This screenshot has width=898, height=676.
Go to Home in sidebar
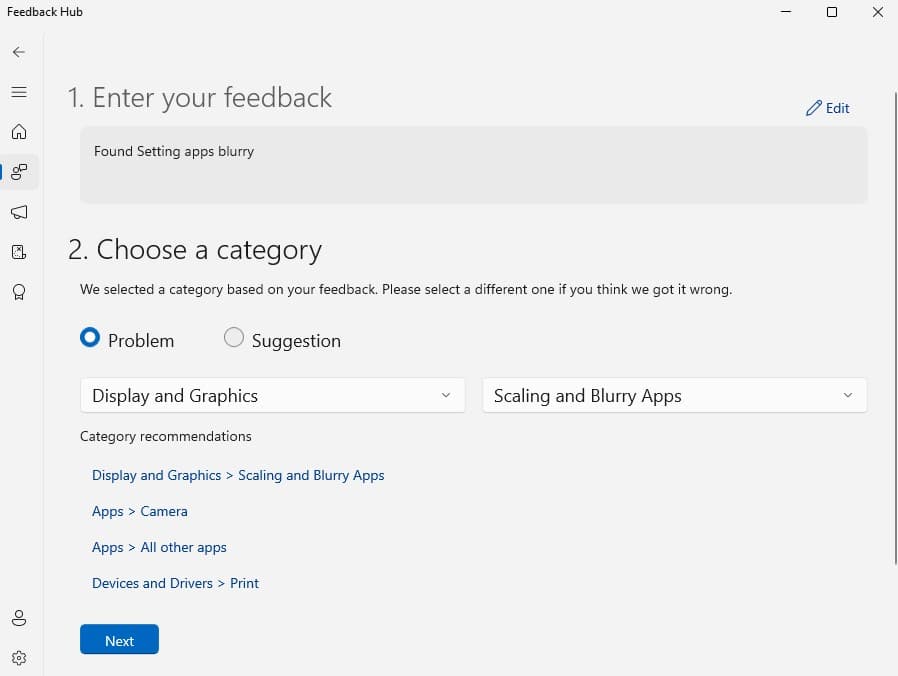19,132
